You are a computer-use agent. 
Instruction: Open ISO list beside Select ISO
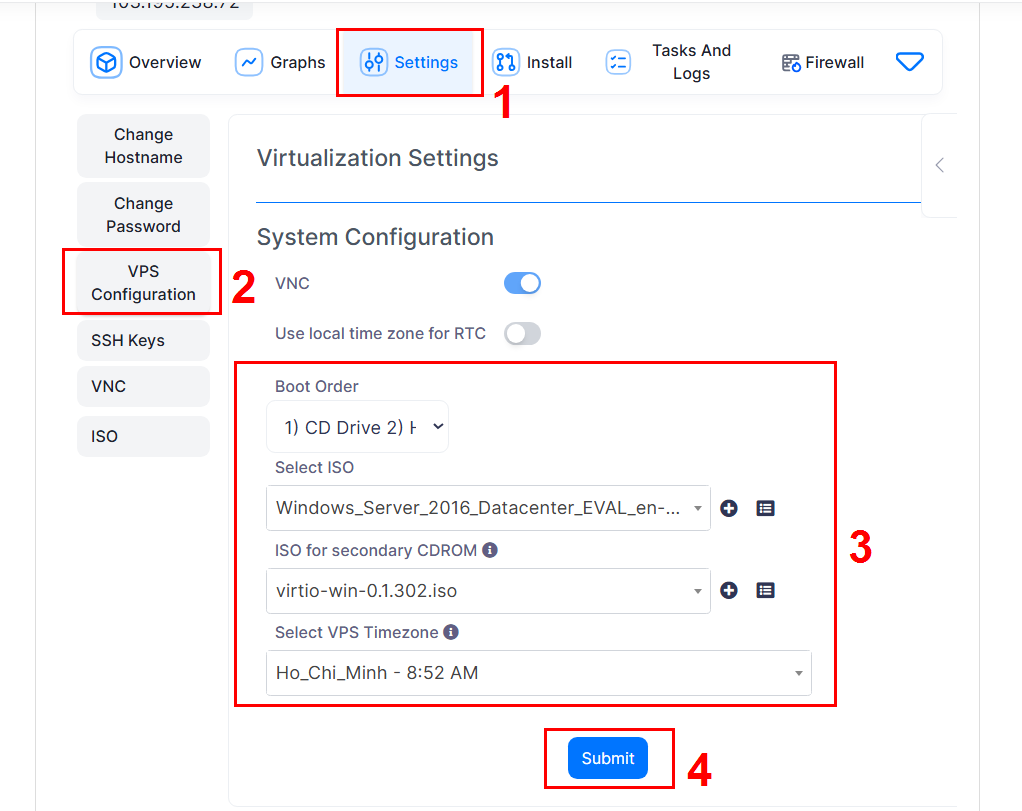(x=765, y=509)
